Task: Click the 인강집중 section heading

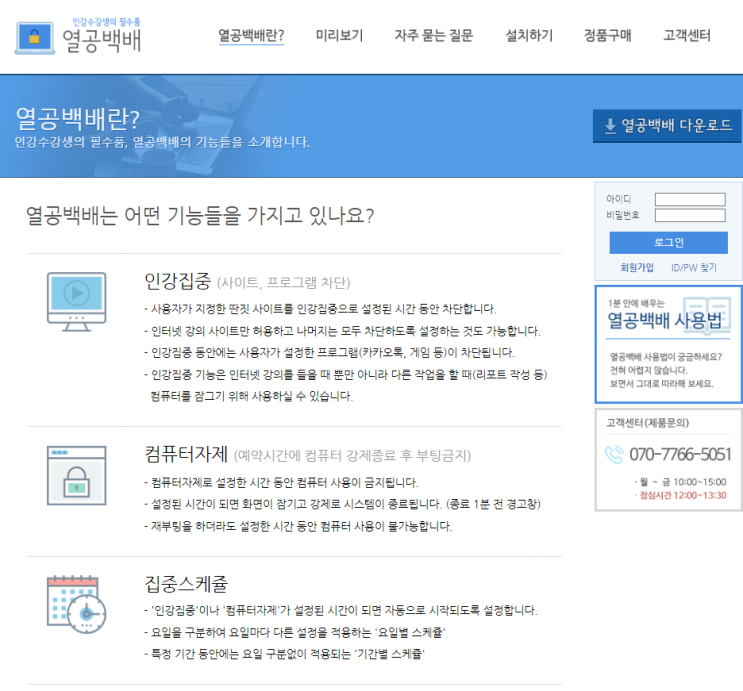Action: [178, 281]
